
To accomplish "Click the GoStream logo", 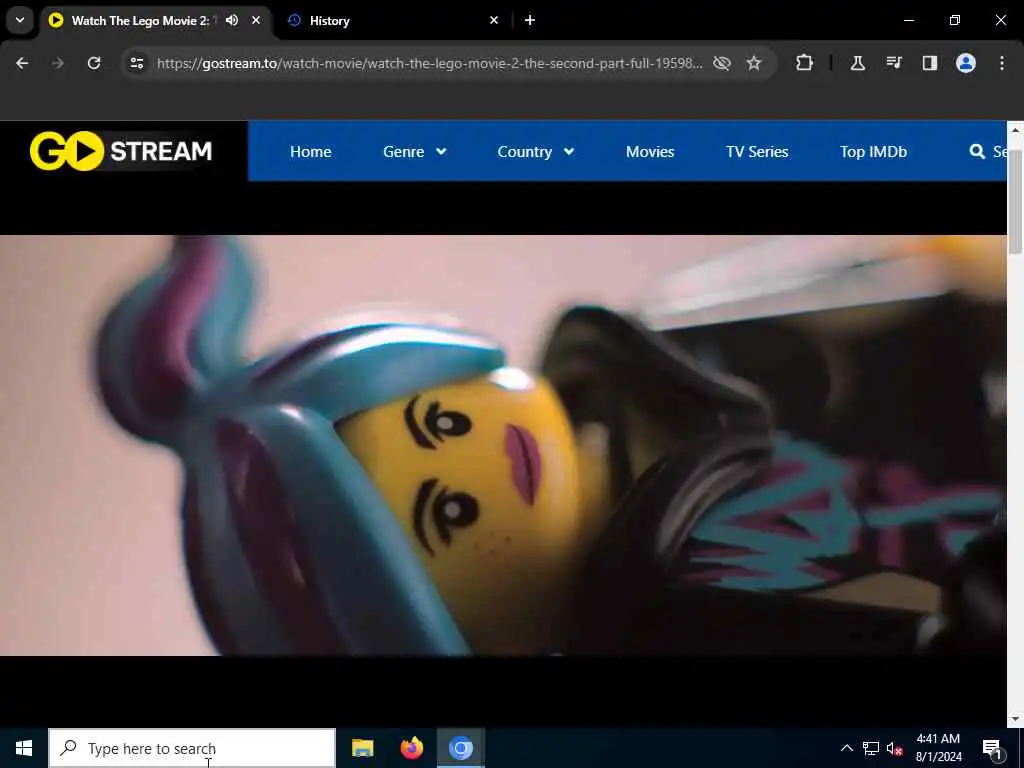I will coord(121,151).
